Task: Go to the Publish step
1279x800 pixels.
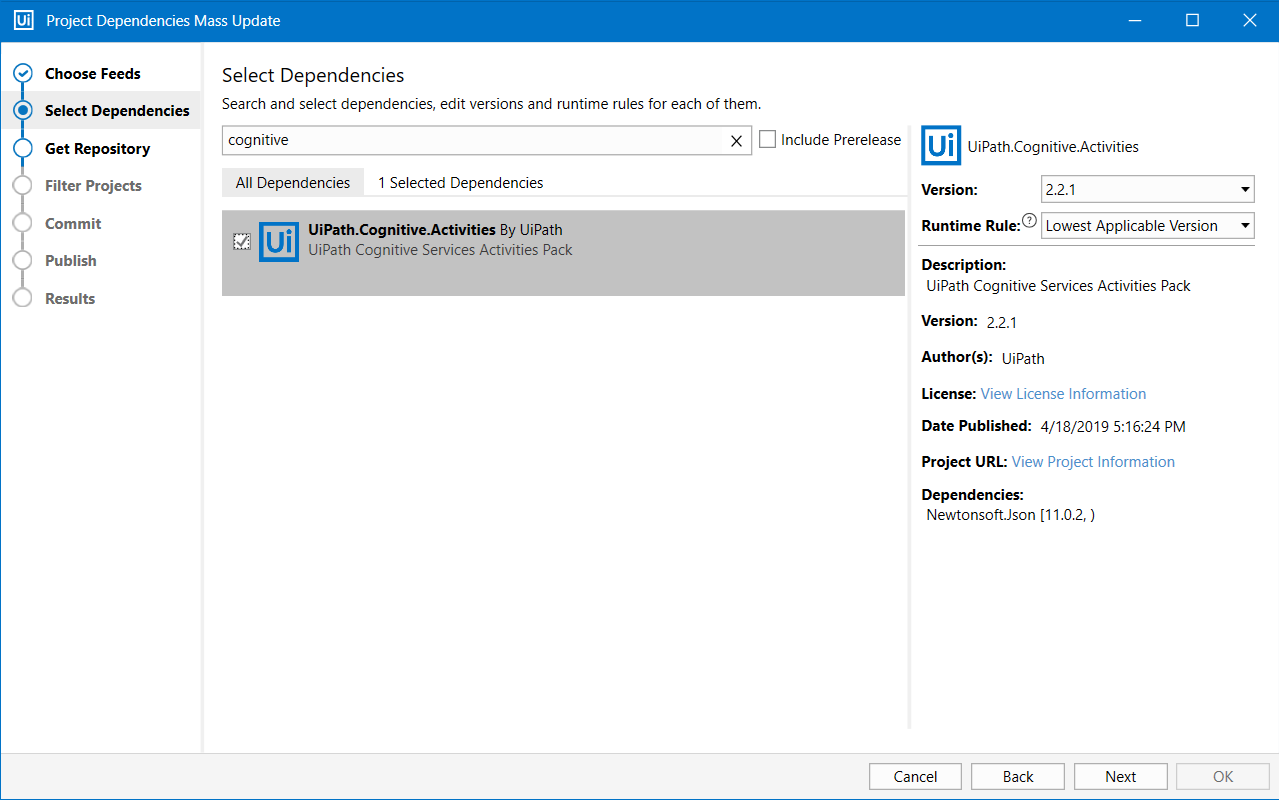Action: [22, 260]
